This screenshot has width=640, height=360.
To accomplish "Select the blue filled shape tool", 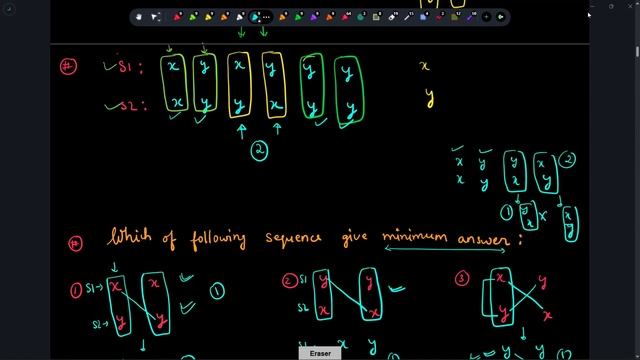I will [423, 17].
